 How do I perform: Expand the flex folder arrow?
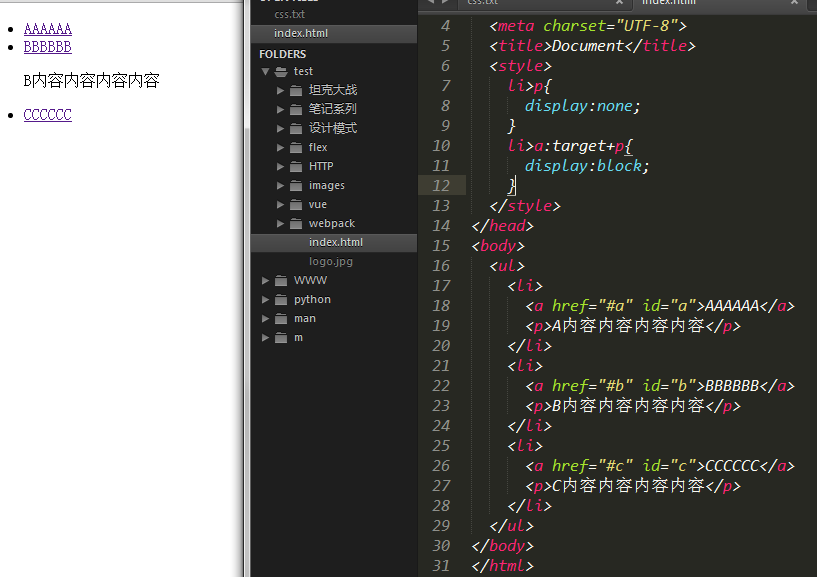[x=280, y=148]
